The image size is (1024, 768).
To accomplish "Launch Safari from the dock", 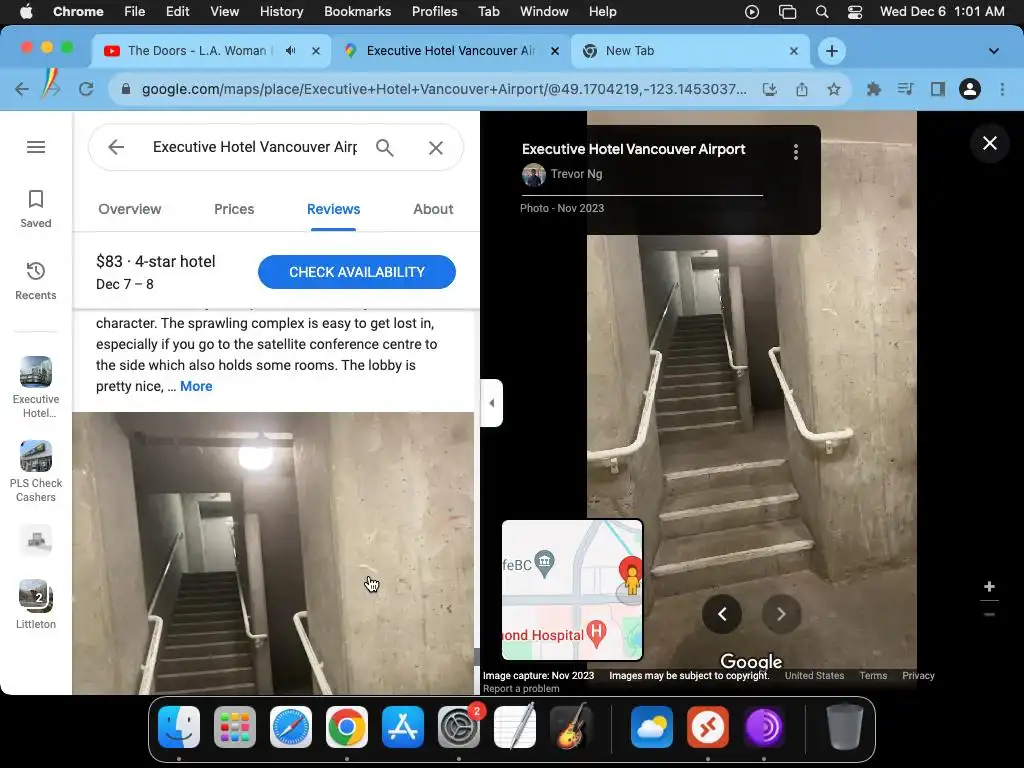I will [291, 727].
